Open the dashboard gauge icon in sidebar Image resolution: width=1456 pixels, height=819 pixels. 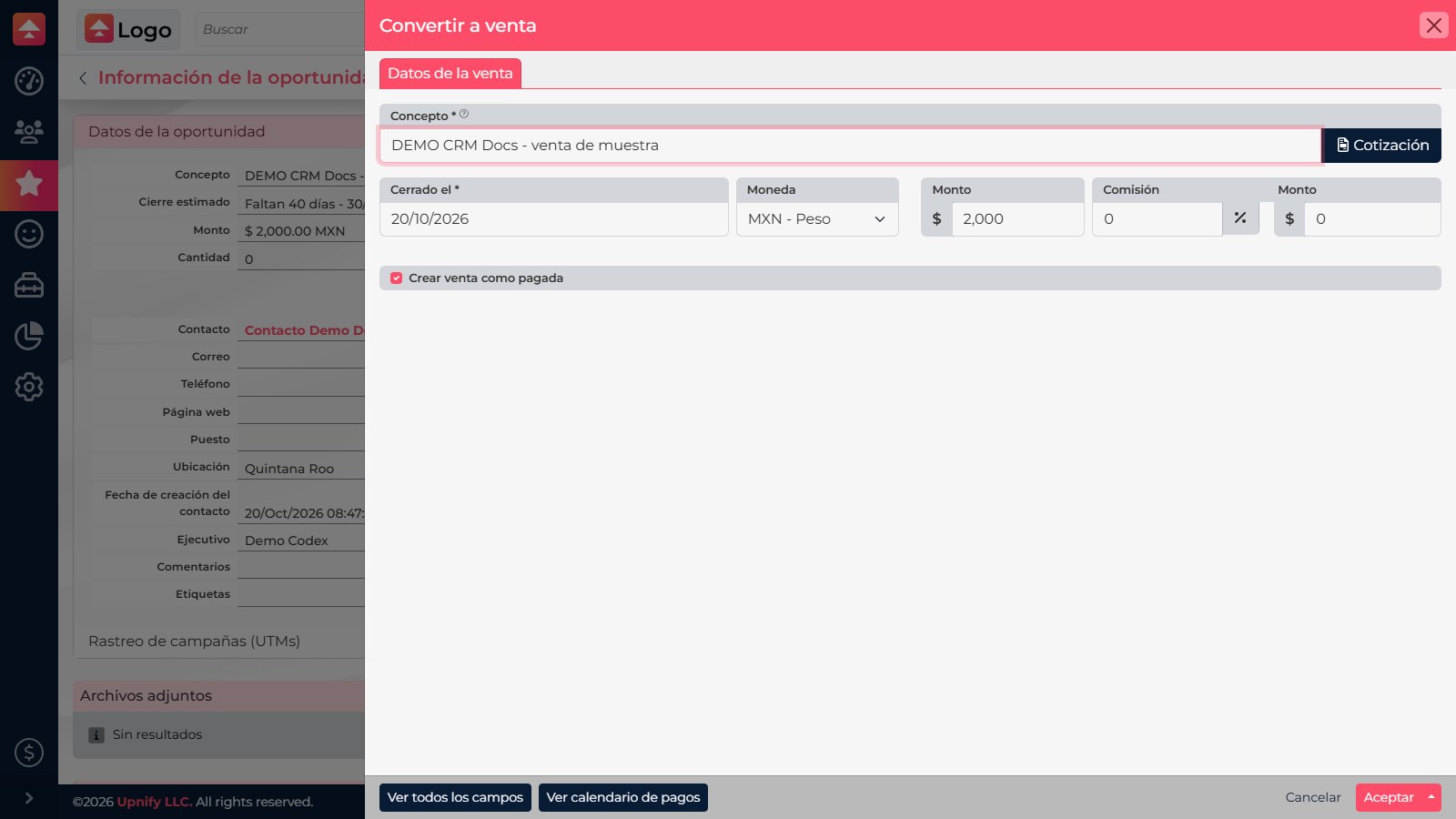click(29, 81)
